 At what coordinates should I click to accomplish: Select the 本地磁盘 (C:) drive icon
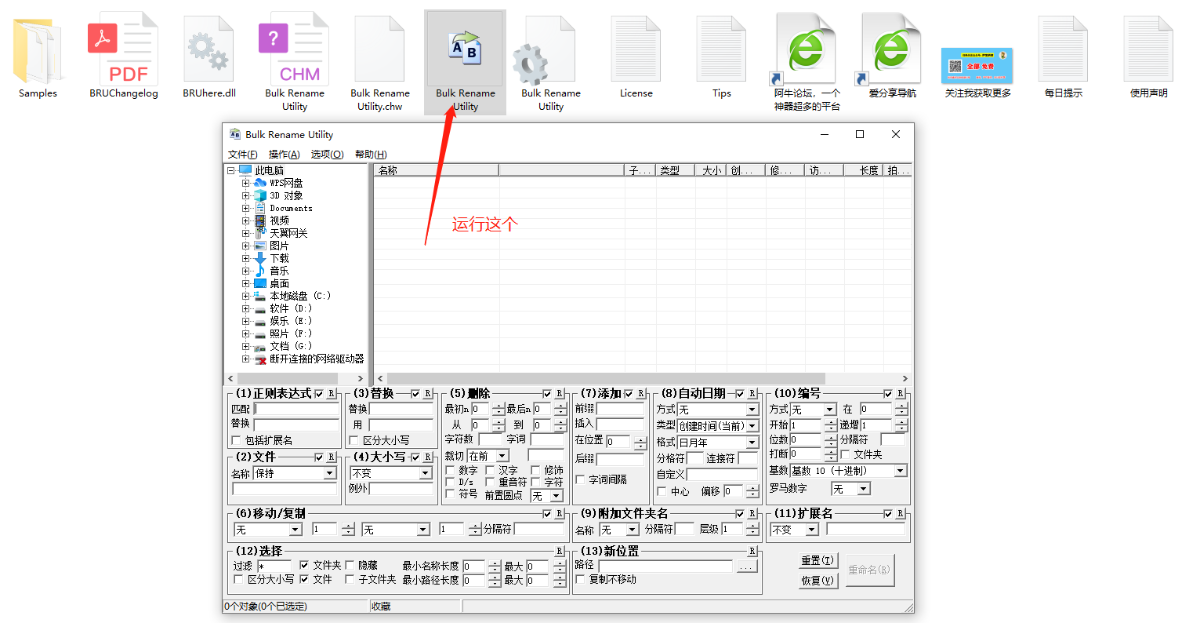point(260,296)
